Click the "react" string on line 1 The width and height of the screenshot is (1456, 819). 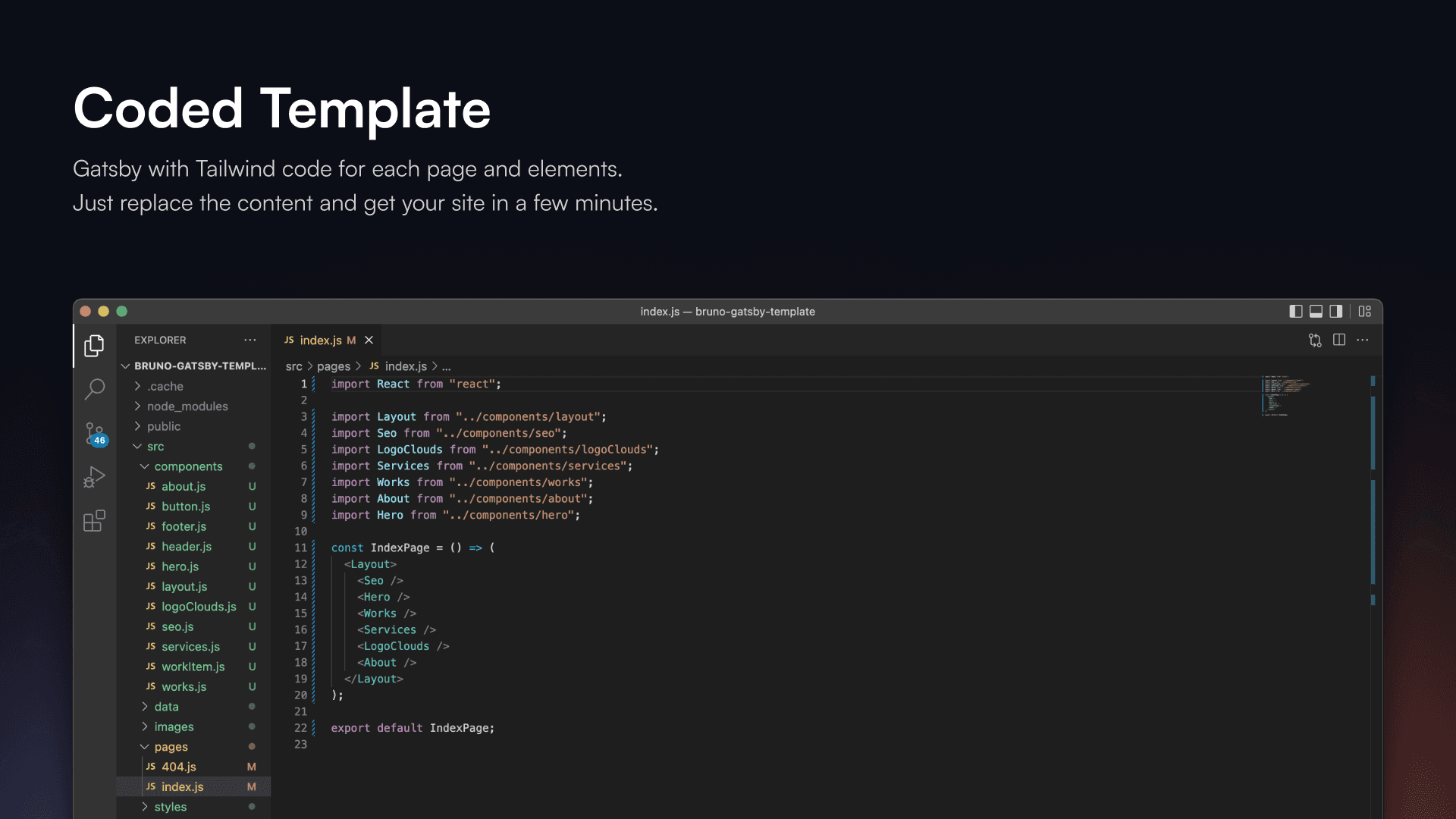pos(472,384)
